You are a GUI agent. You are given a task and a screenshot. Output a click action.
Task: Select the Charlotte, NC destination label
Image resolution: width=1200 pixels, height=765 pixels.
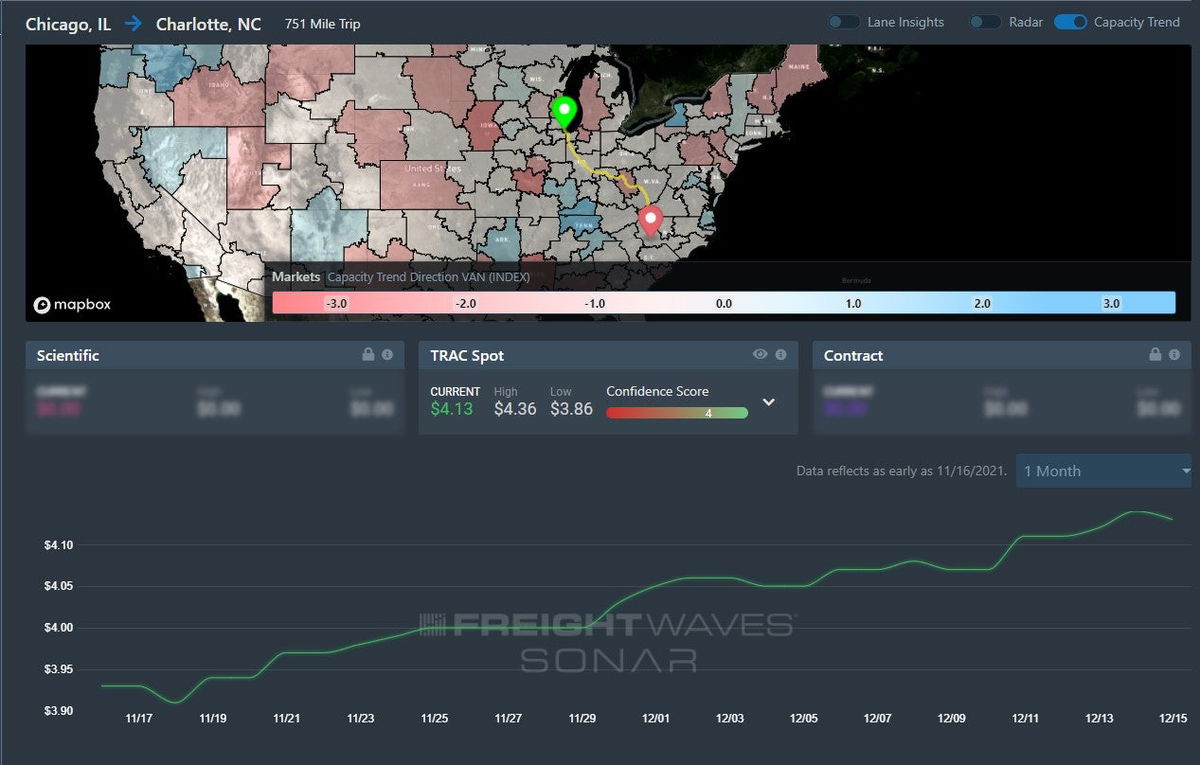coord(208,24)
